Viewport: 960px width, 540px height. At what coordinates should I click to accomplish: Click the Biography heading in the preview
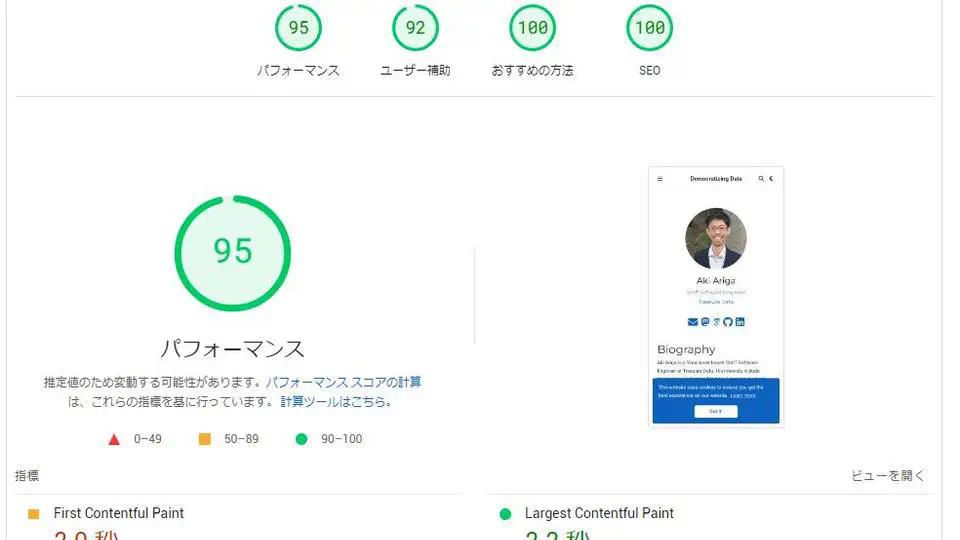tap(686, 350)
